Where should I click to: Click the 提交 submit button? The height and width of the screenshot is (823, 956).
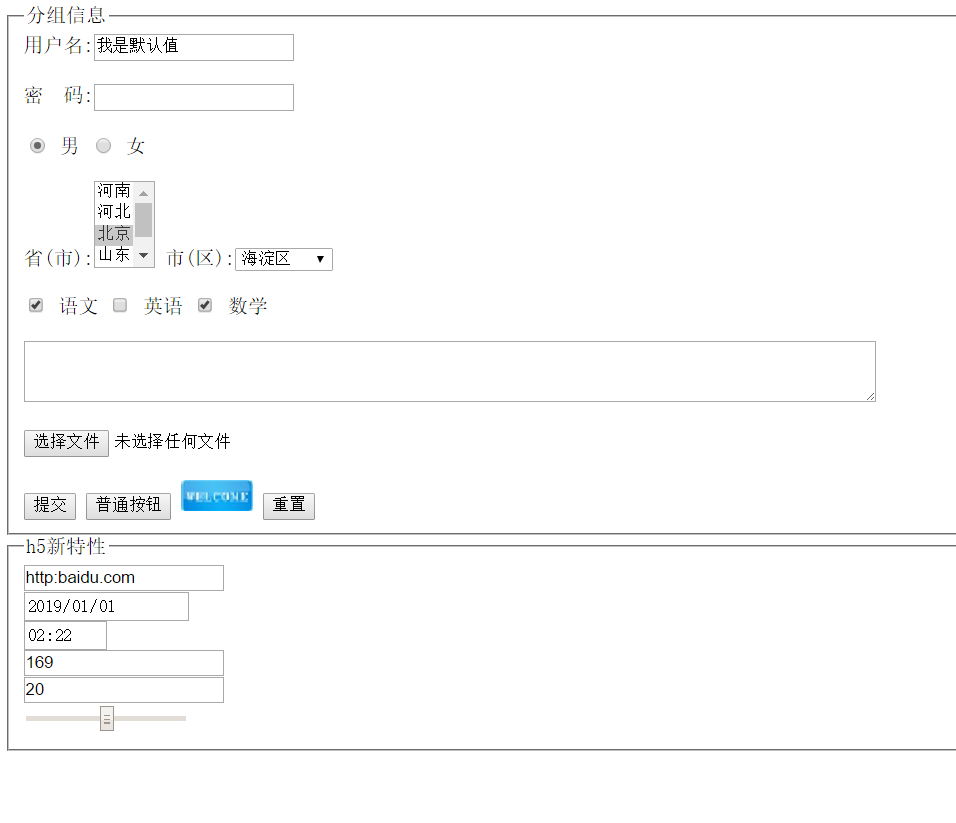click(50, 506)
